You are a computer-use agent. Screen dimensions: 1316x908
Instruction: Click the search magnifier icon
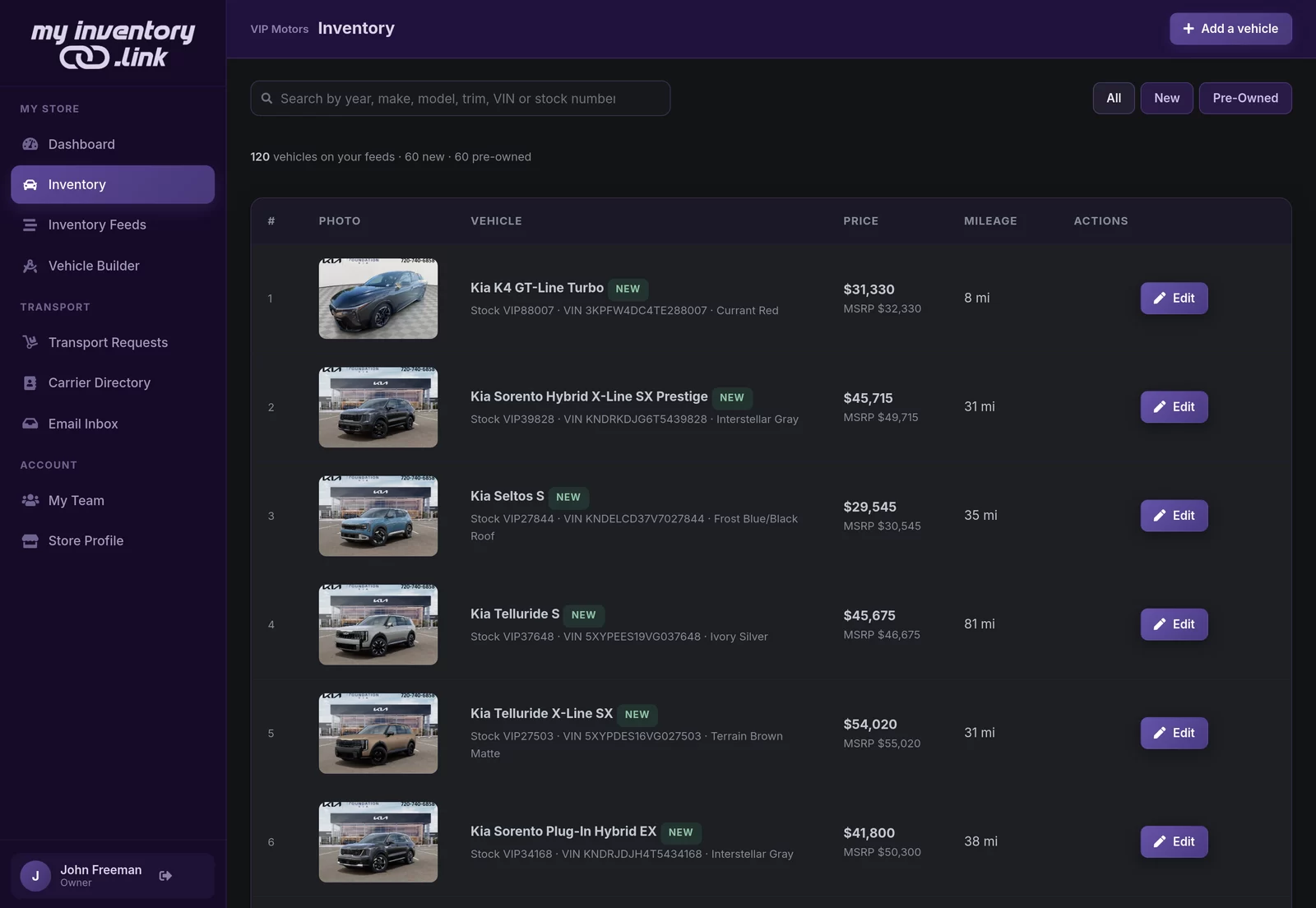click(x=266, y=99)
